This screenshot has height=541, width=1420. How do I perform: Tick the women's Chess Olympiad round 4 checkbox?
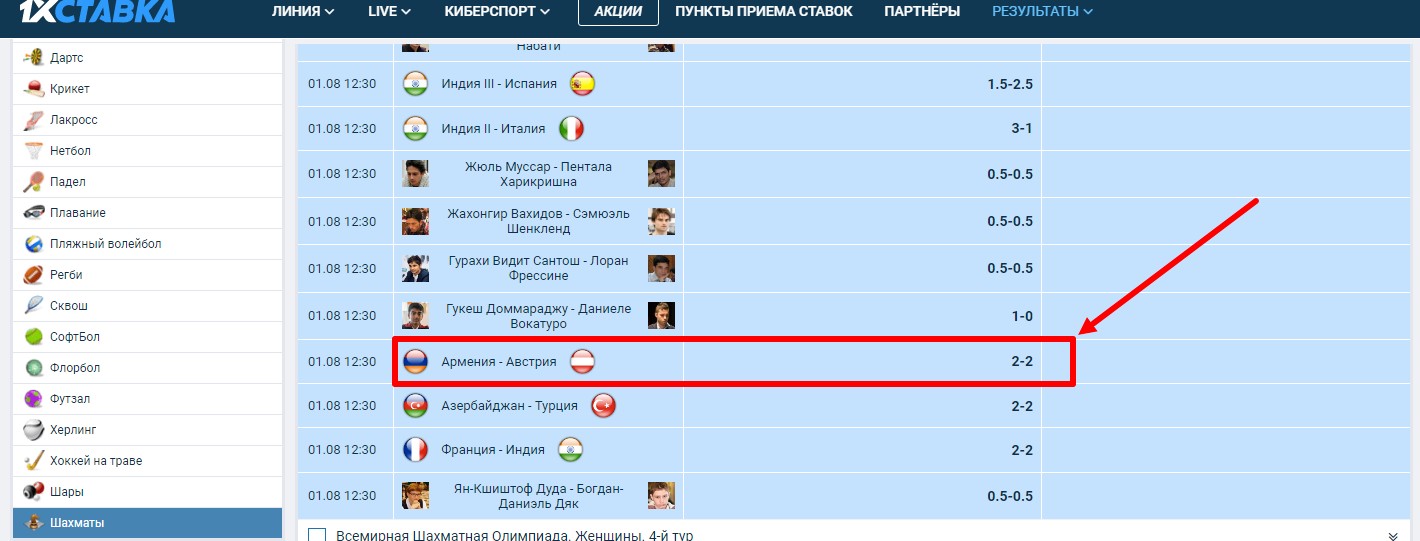click(317, 535)
